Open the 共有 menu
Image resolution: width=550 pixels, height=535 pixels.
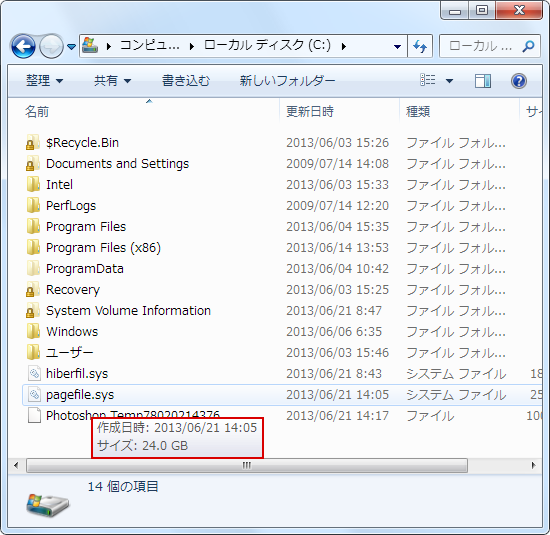coord(112,81)
